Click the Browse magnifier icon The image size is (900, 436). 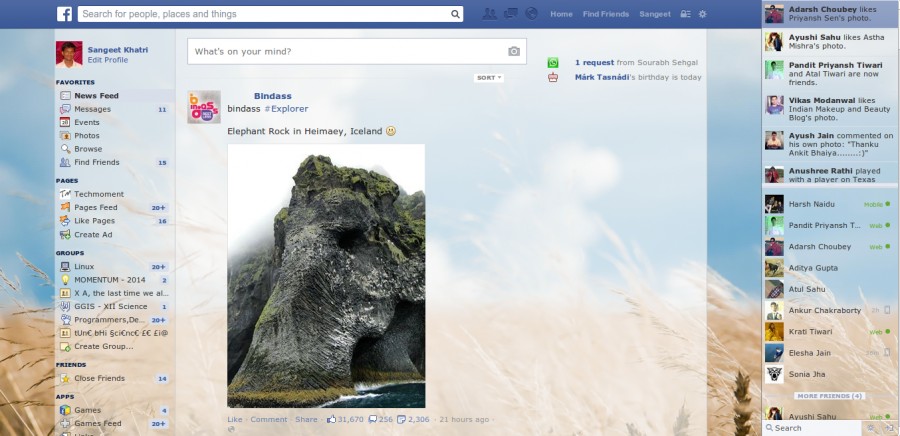click(65, 149)
